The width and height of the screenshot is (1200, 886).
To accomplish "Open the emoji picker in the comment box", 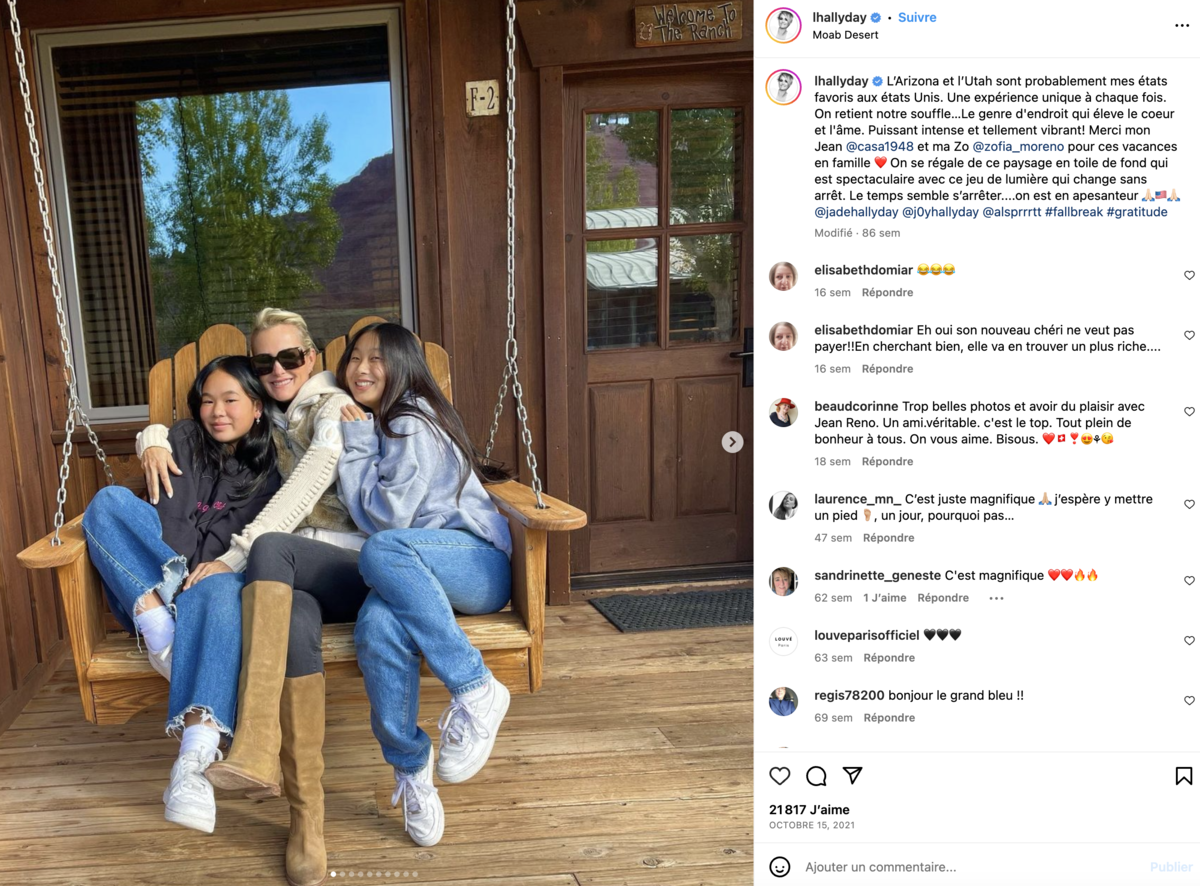I will tap(780, 867).
